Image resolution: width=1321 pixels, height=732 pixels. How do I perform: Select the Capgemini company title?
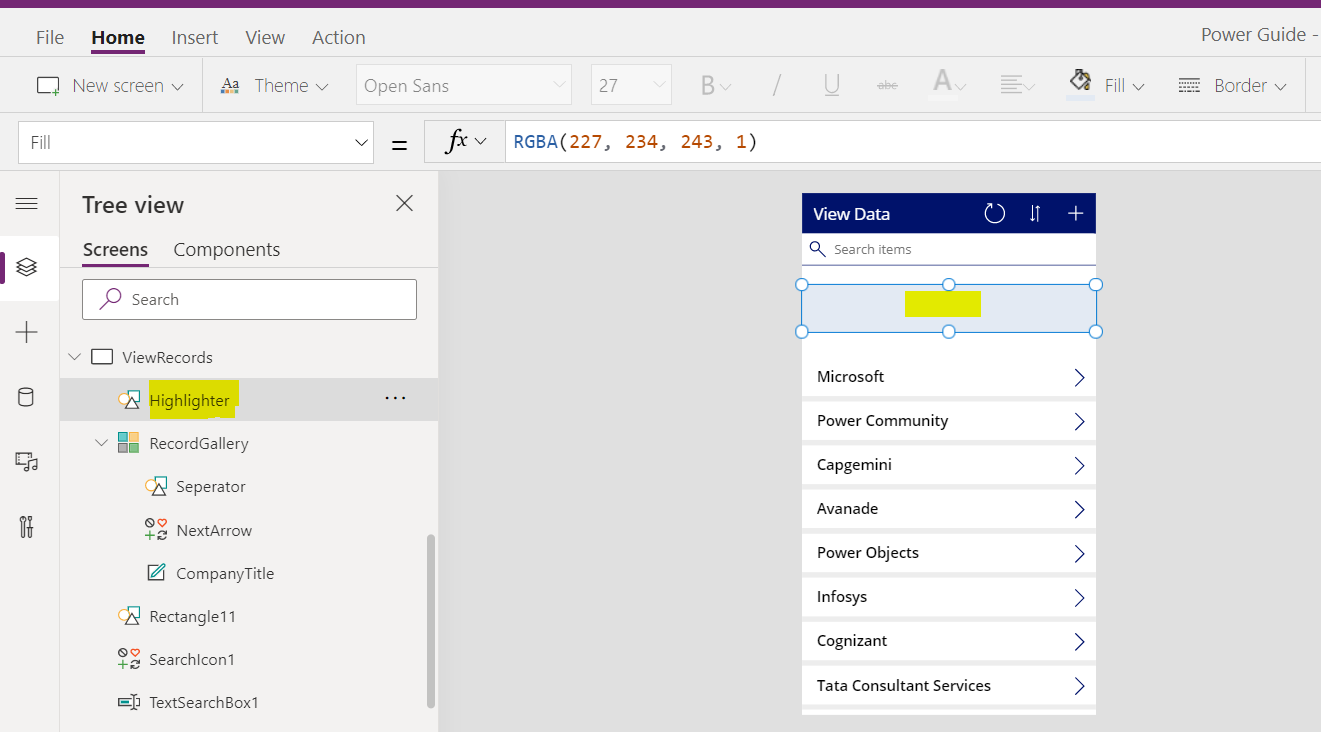click(854, 465)
